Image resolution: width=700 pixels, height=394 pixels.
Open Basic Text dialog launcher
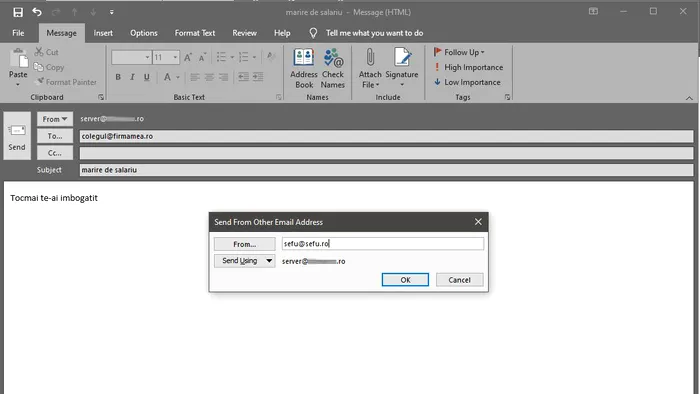click(279, 97)
